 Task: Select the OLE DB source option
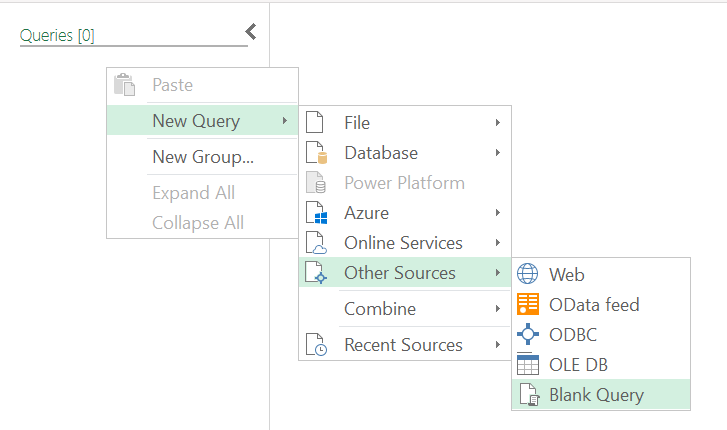(x=601, y=365)
